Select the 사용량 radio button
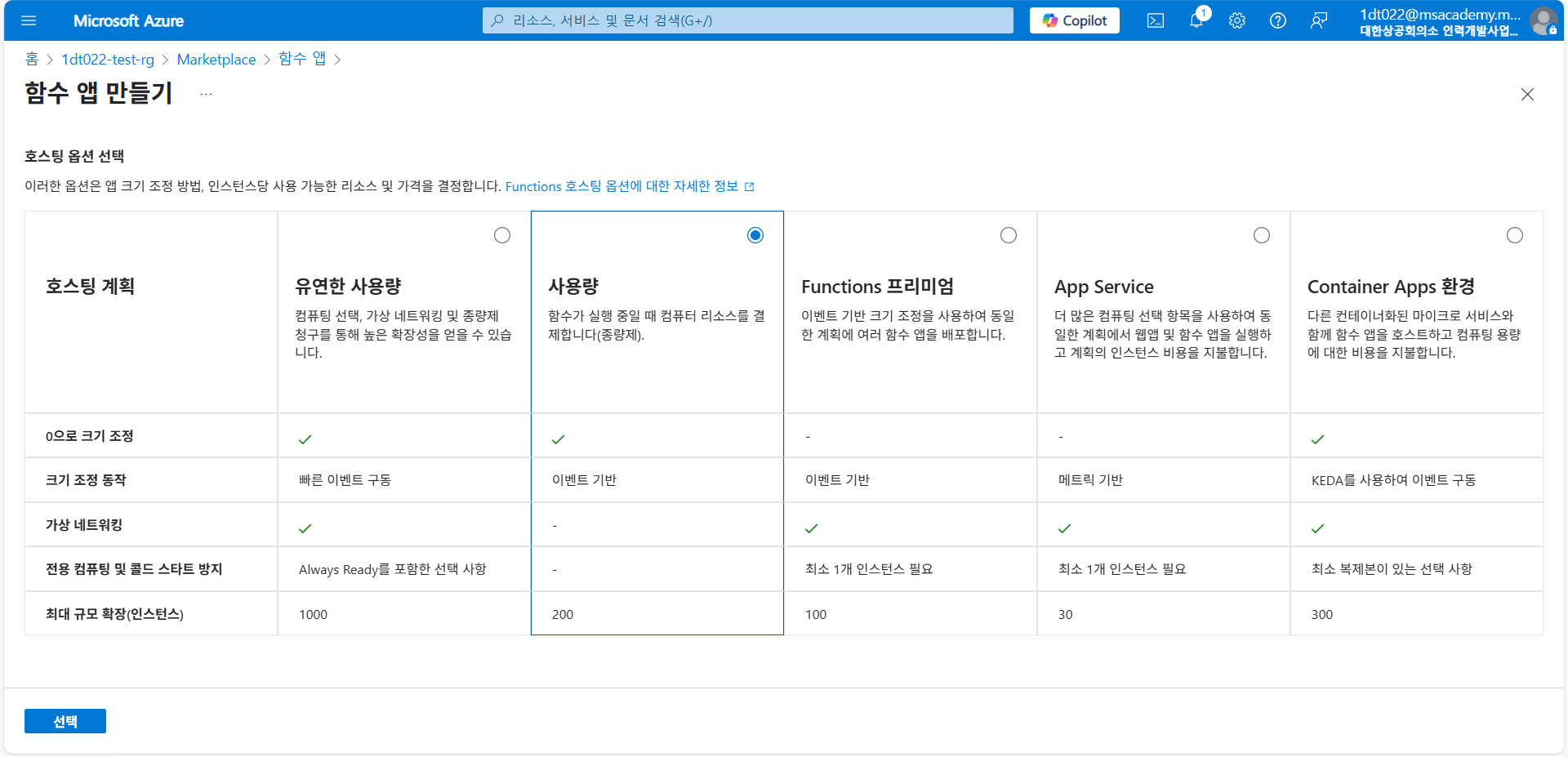 click(x=755, y=235)
